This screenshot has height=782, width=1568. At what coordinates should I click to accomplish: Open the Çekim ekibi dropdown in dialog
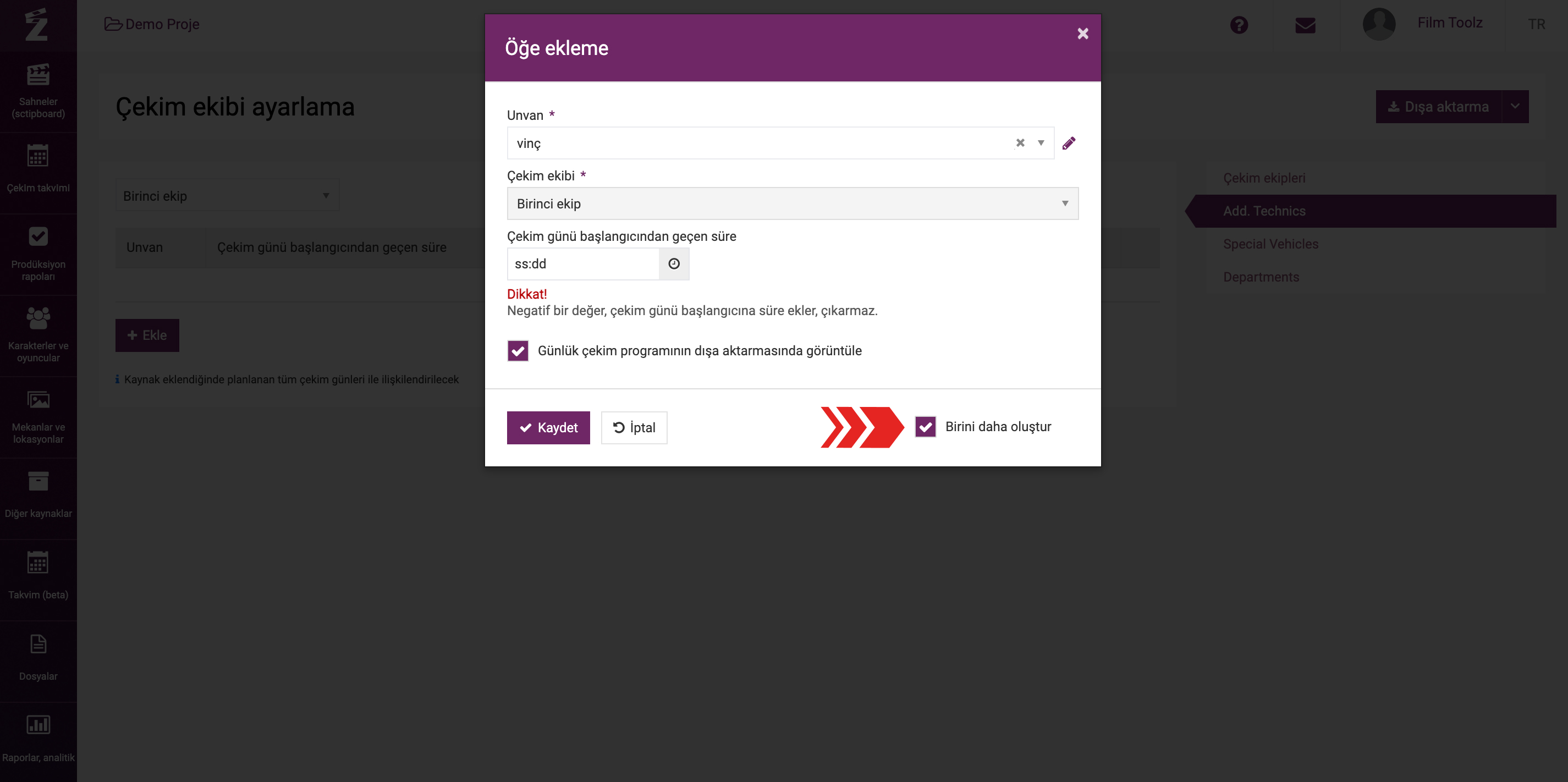pos(793,203)
